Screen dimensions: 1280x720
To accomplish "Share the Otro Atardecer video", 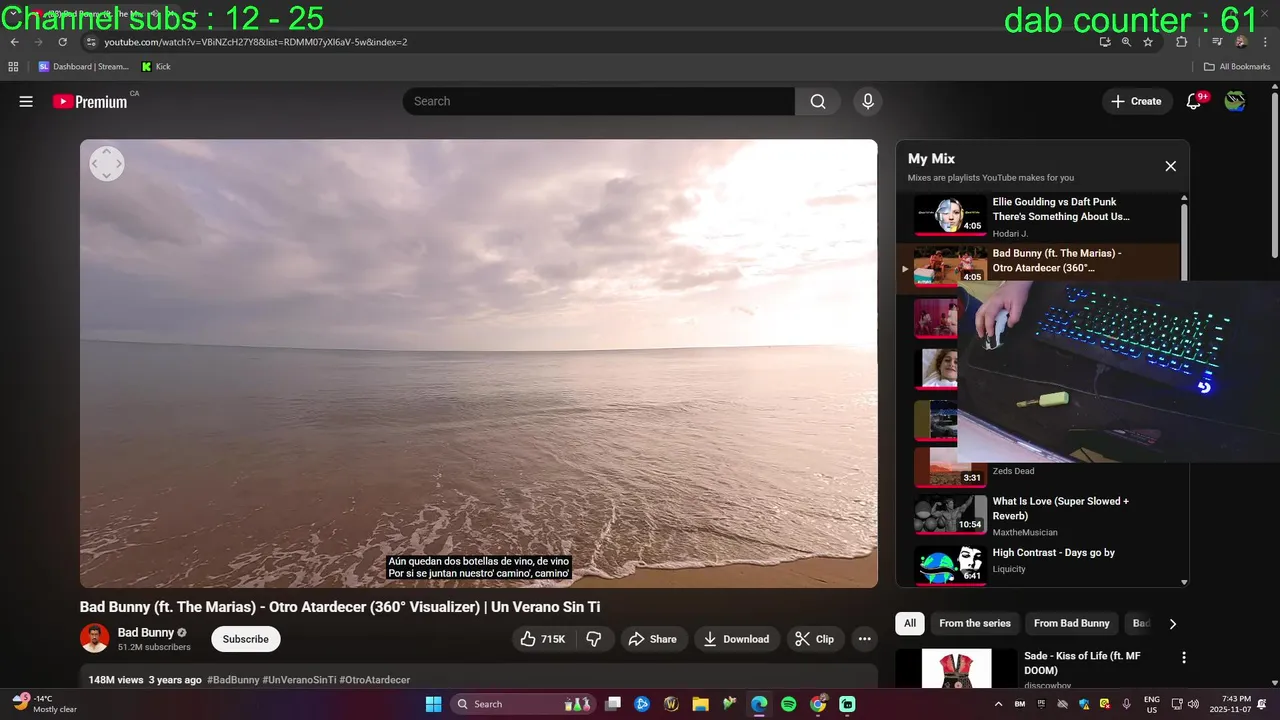I will 653,639.
